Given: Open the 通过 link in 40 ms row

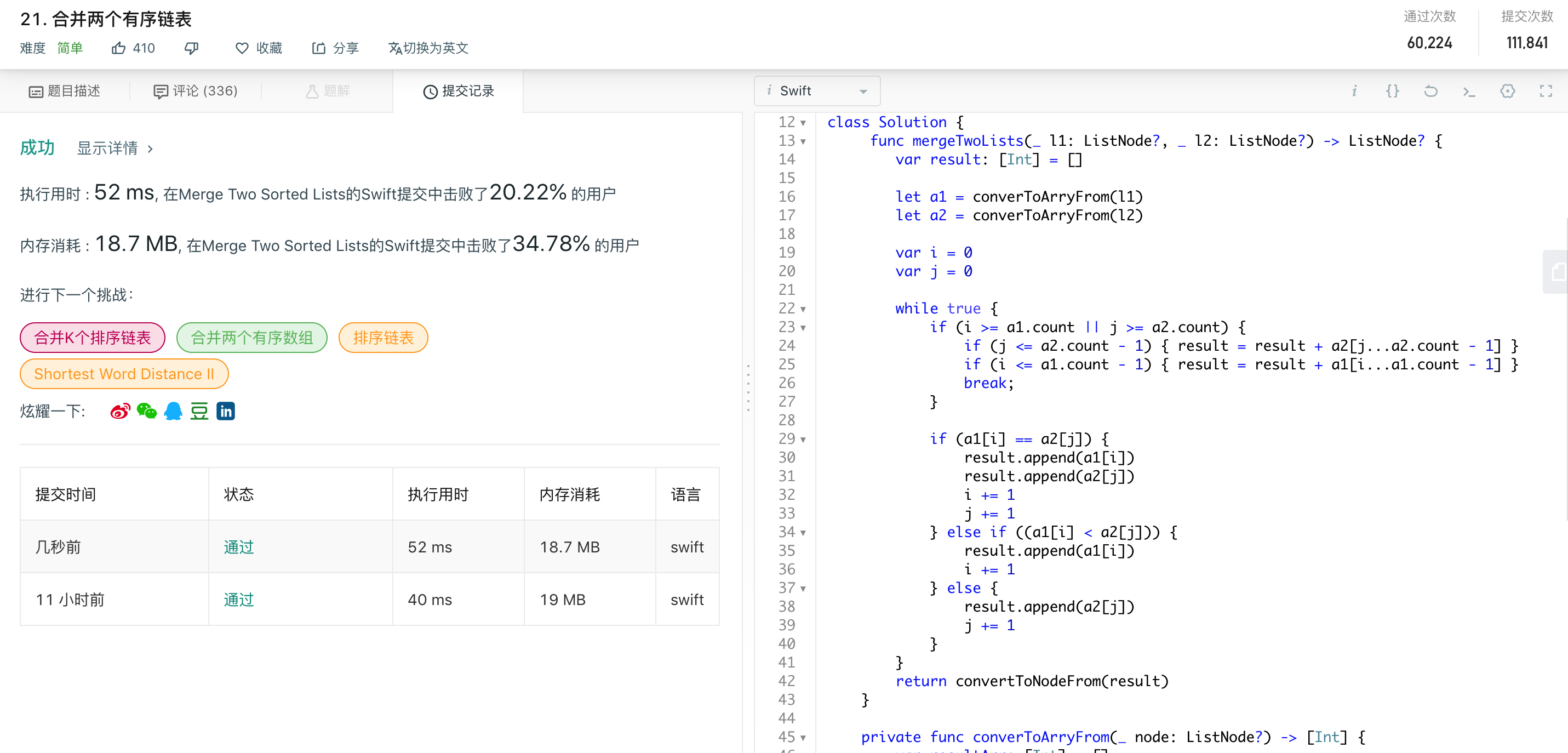Looking at the screenshot, I should tap(239, 600).
